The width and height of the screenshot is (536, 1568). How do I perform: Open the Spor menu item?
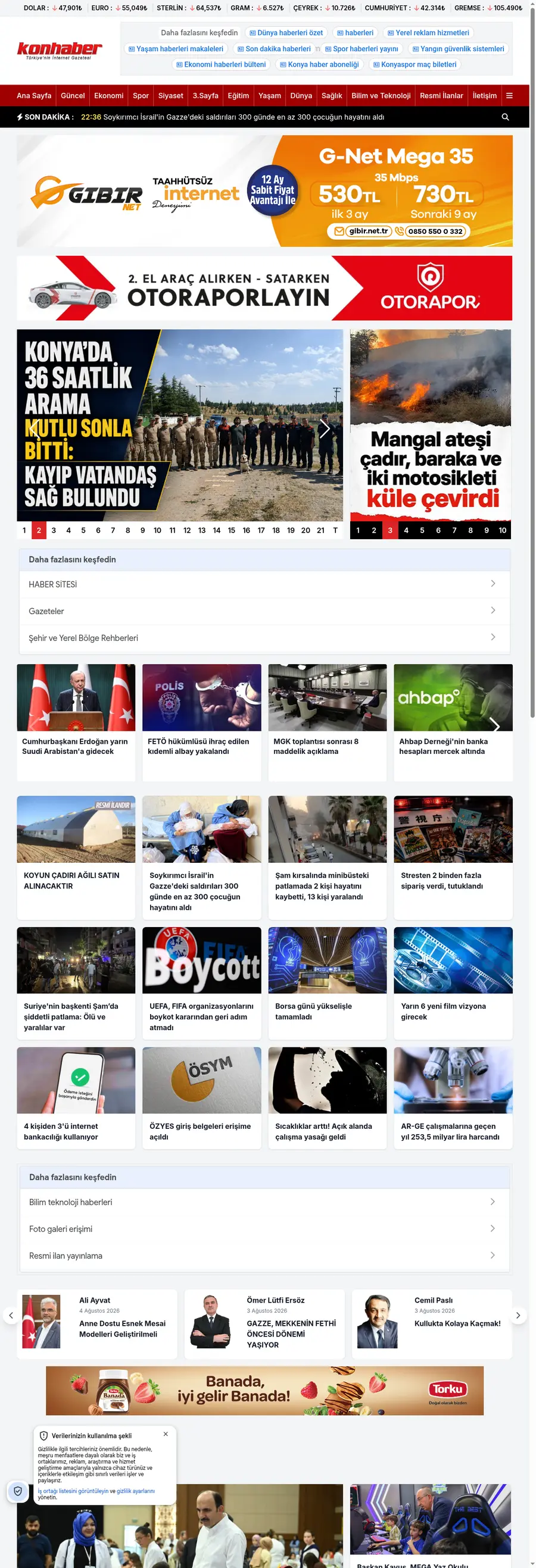(141, 96)
